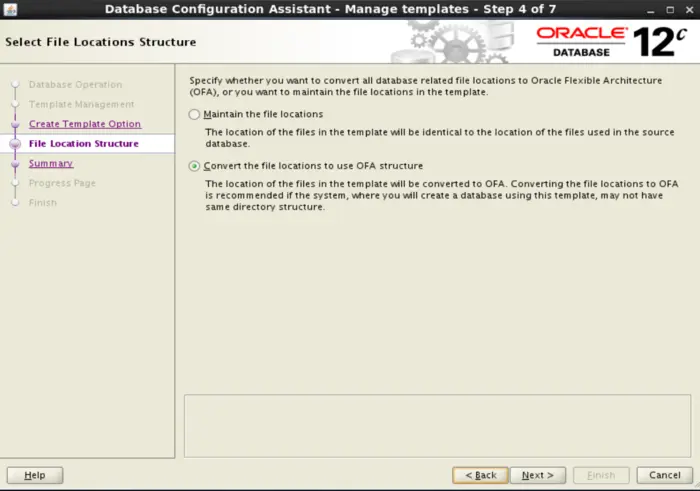Click the Summary step bullet

(15, 163)
